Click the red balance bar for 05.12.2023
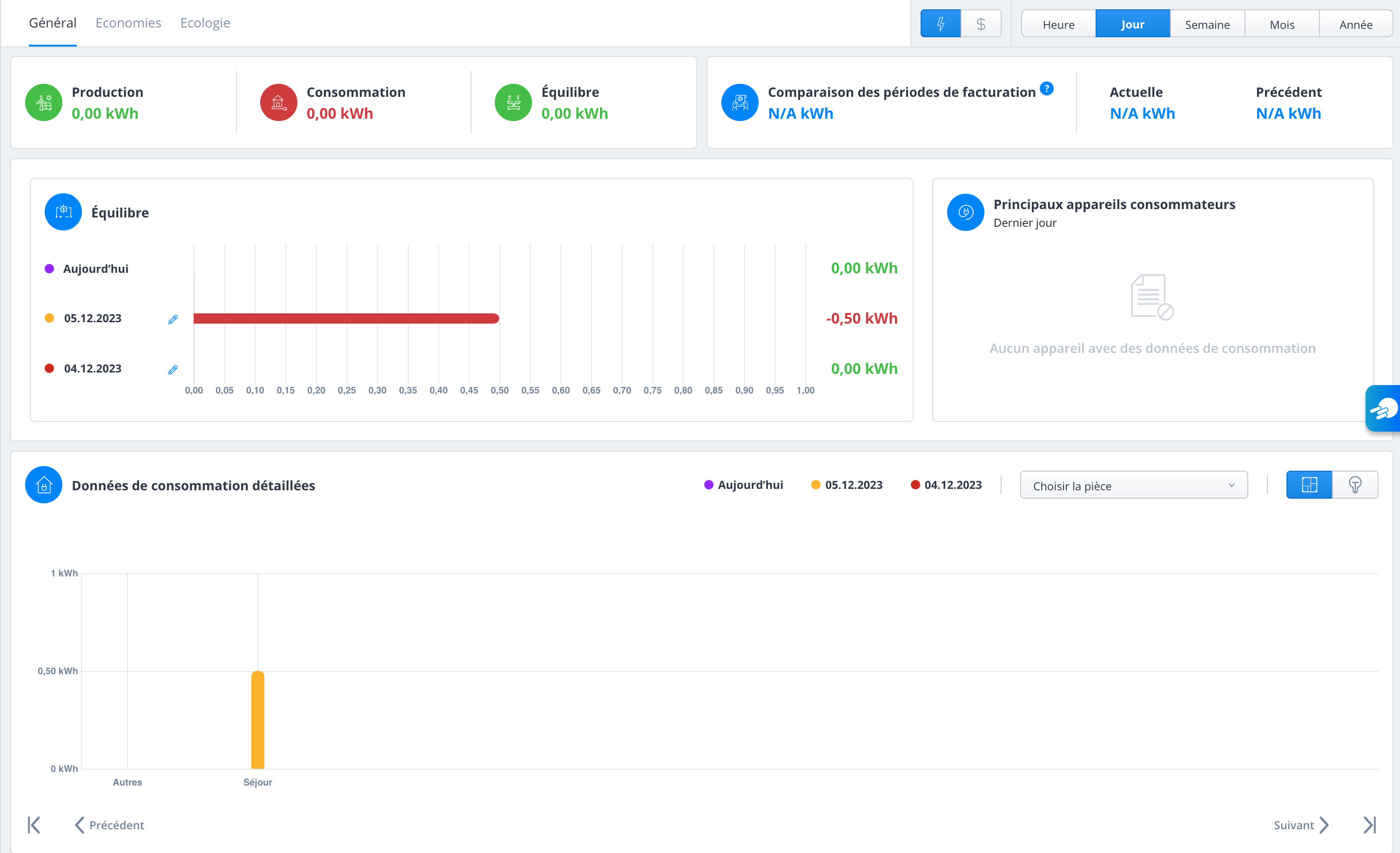This screenshot has height=853, width=1400. pos(347,318)
